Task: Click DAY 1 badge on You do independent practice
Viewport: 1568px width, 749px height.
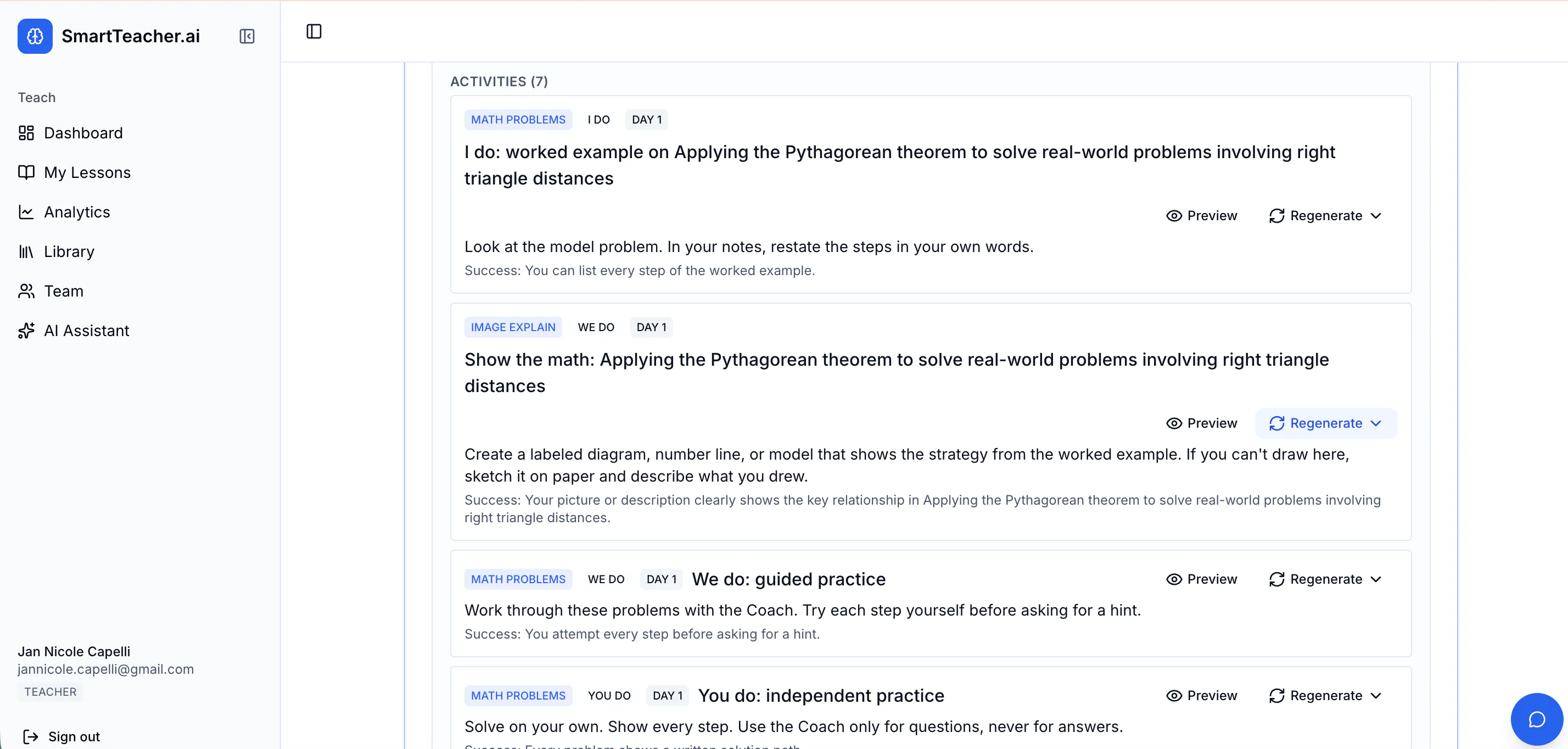Action: tap(668, 695)
